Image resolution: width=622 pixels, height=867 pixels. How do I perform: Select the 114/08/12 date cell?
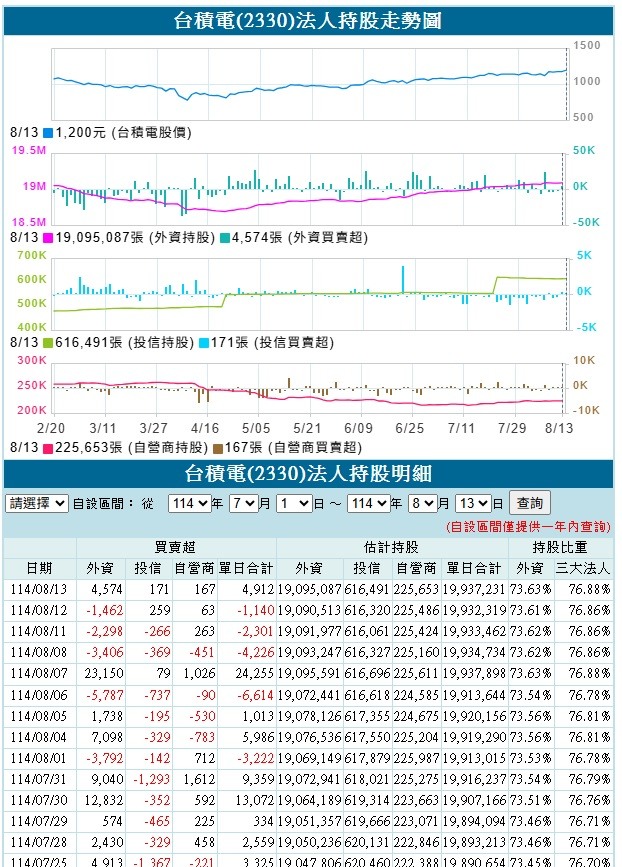point(39,610)
